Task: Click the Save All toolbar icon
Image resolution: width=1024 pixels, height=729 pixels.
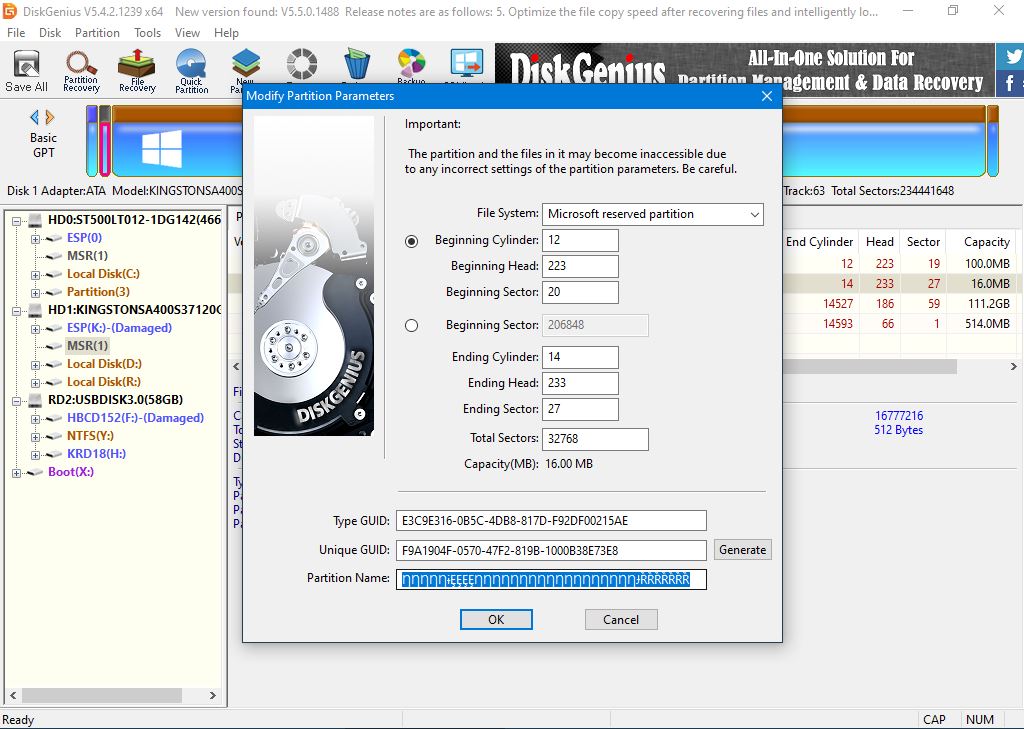Action: pyautogui.click(x=26, y=70)
